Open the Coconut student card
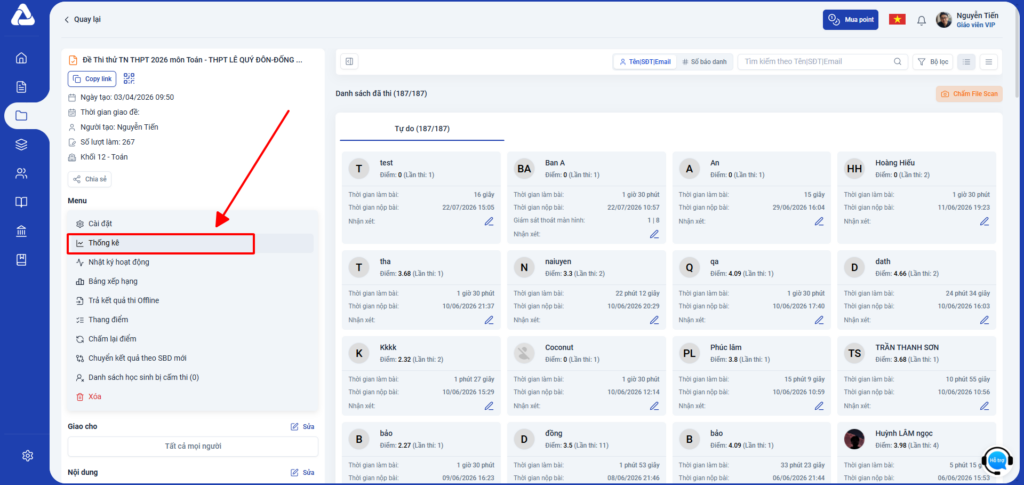1024x485 pixels. click(586, 376)
